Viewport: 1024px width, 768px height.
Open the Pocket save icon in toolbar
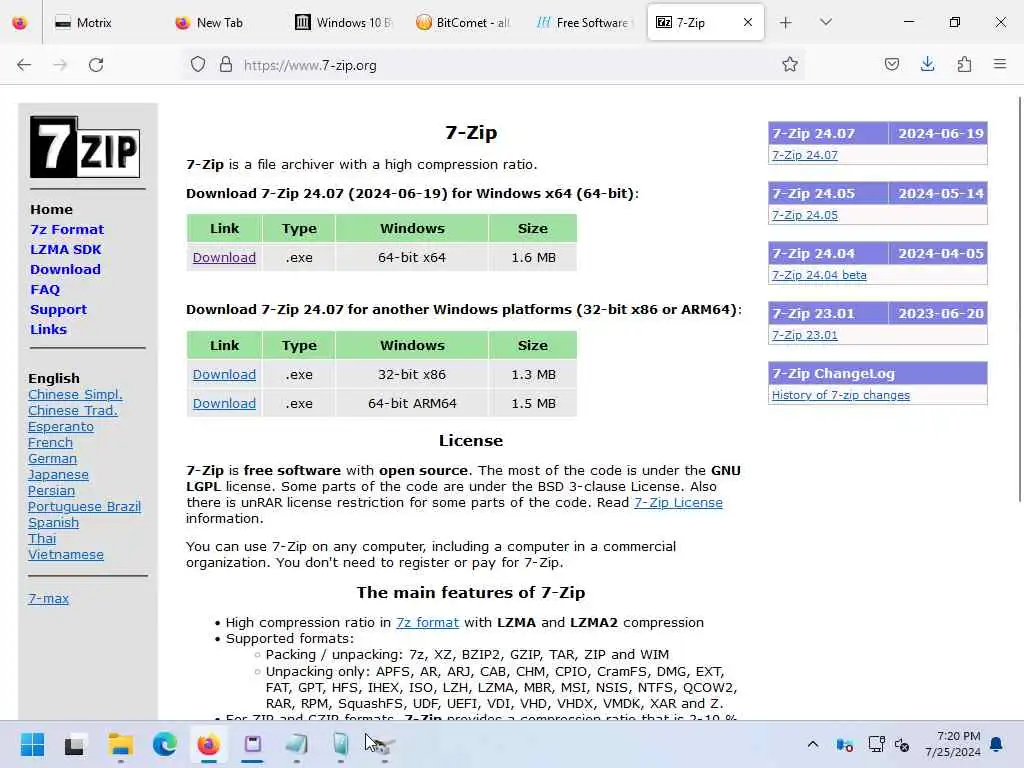pos(891,64)
